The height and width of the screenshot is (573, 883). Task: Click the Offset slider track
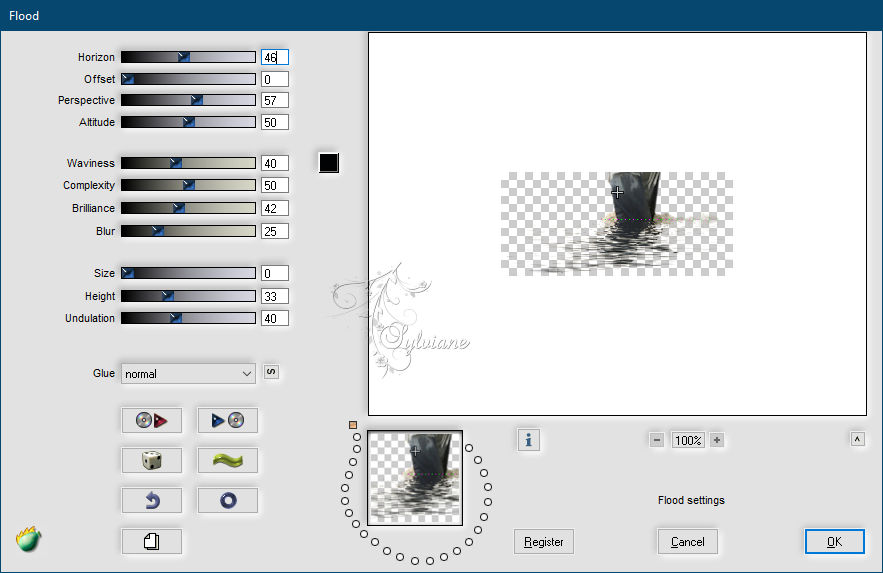(x=188, y=79)
